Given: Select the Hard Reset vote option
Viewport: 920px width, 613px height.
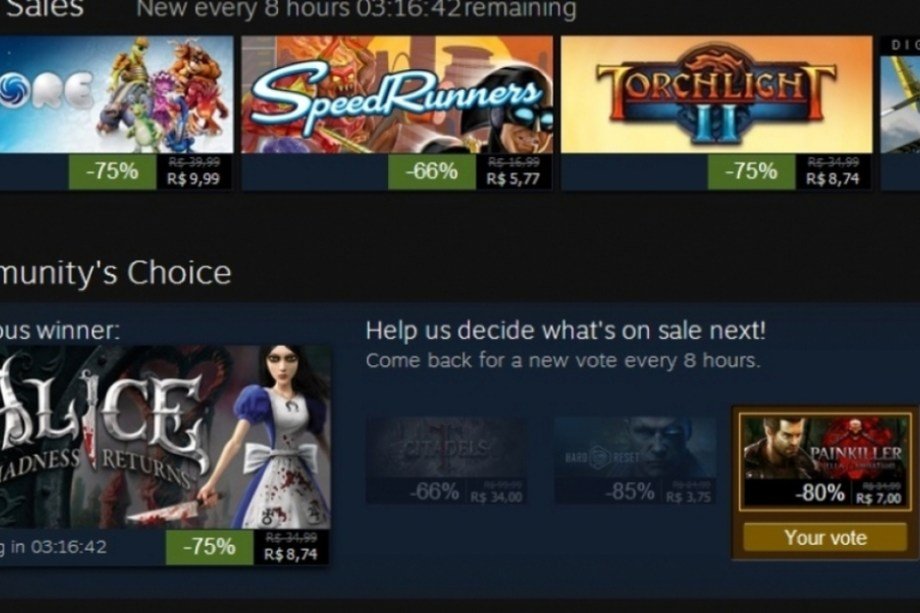Looking at the screenshot, I should pos(635,460).
